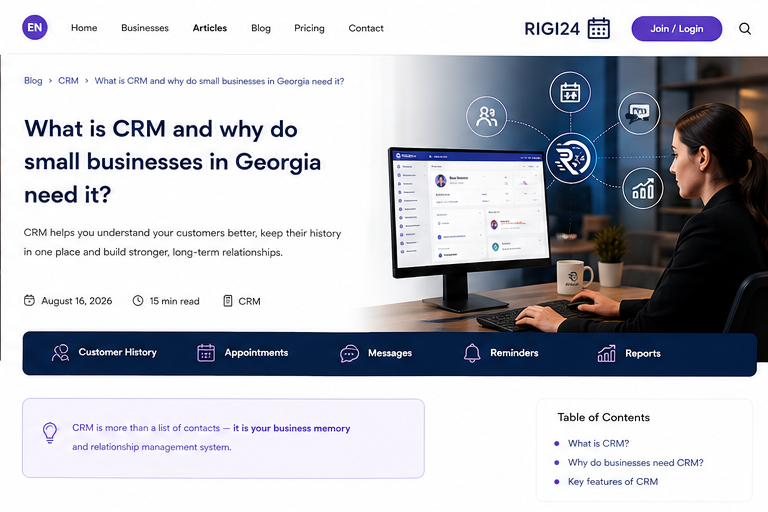Click the main article headline
768x512 pixels.
point(172,162)
